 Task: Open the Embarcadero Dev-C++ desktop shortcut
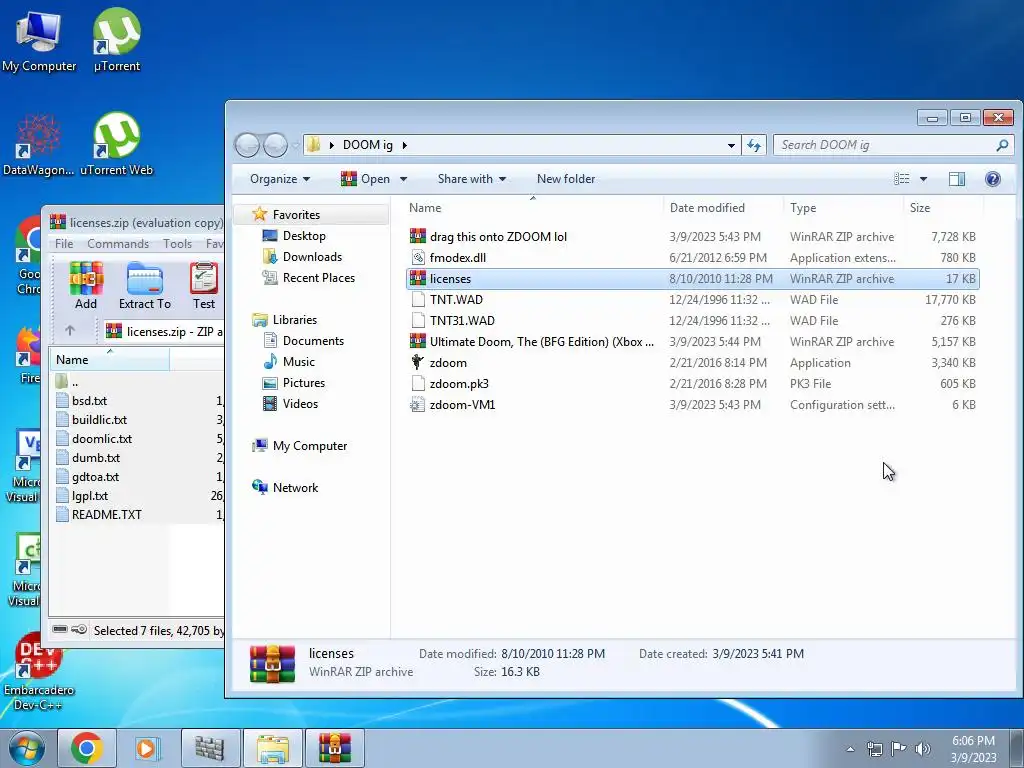(x=39, y=673)
